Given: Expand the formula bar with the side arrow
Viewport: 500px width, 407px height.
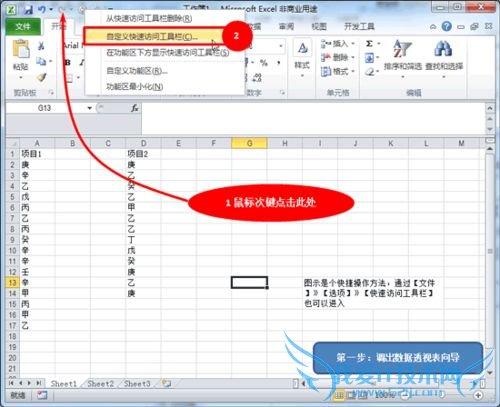Looking at the screenshot, I should (490, 108).
